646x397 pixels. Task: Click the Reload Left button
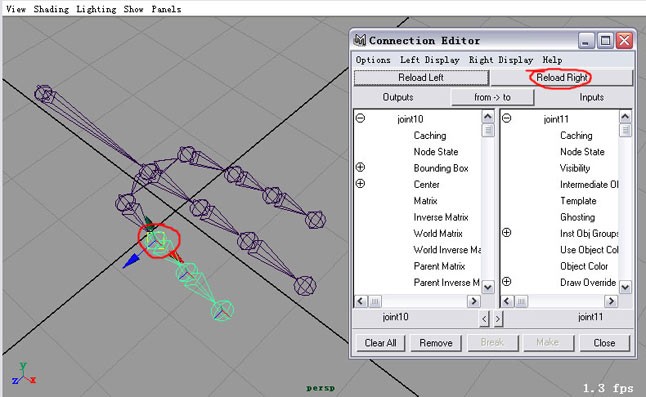(x=421, y=77)
